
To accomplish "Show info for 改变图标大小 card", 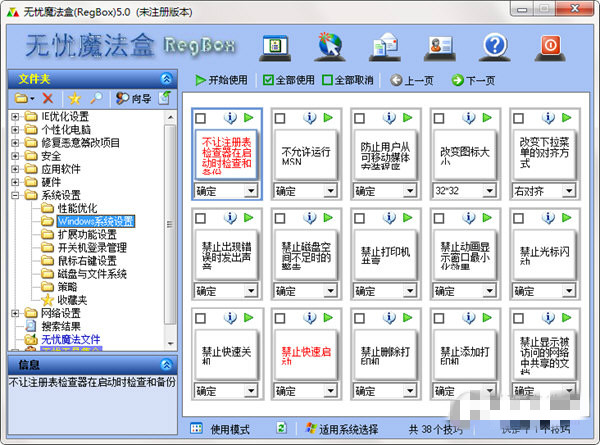I will 468,118.
